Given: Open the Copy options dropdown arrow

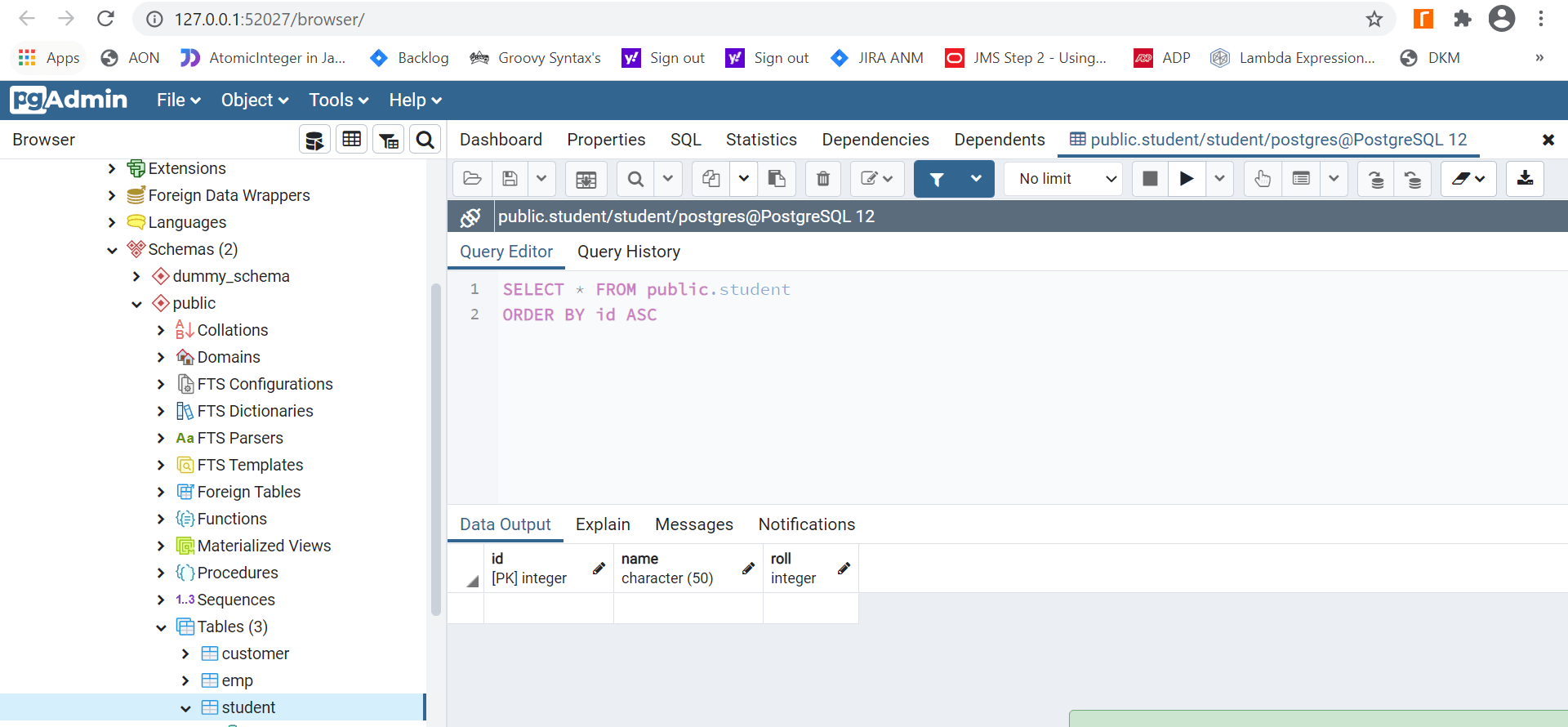Looking at the screenshot, I should [744, 179].
